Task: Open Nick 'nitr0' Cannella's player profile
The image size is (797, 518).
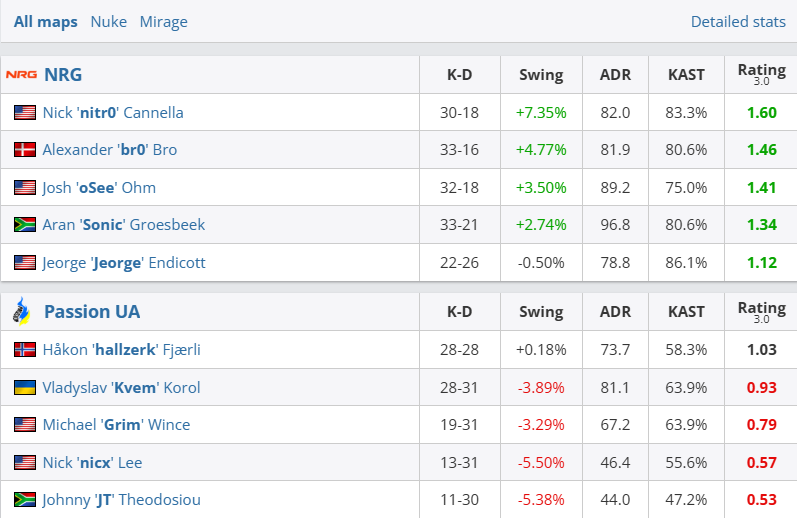Action: pos(113,113)
